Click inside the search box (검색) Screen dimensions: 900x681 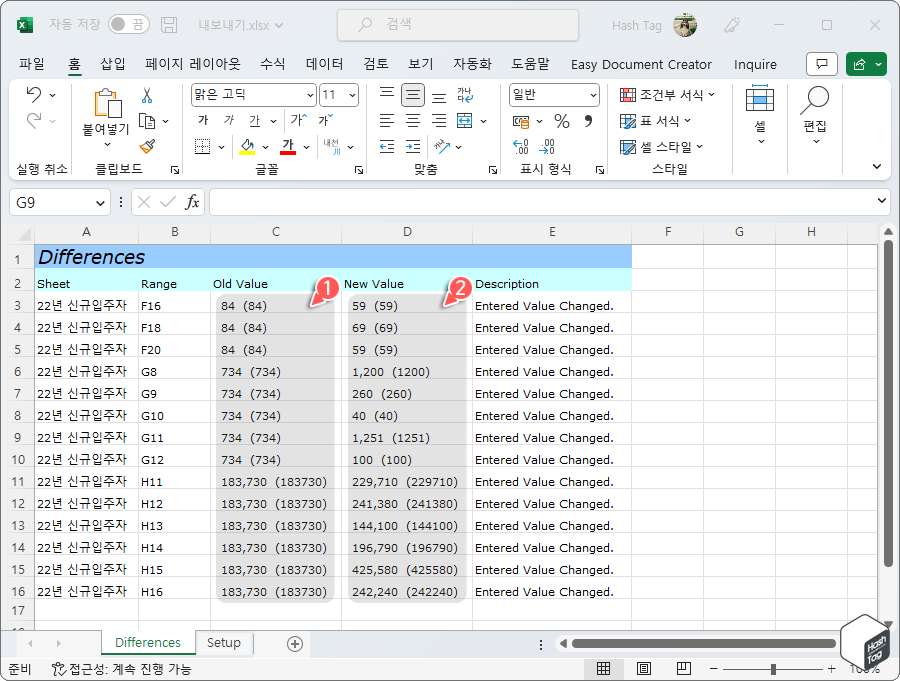[x=458, y=25]
